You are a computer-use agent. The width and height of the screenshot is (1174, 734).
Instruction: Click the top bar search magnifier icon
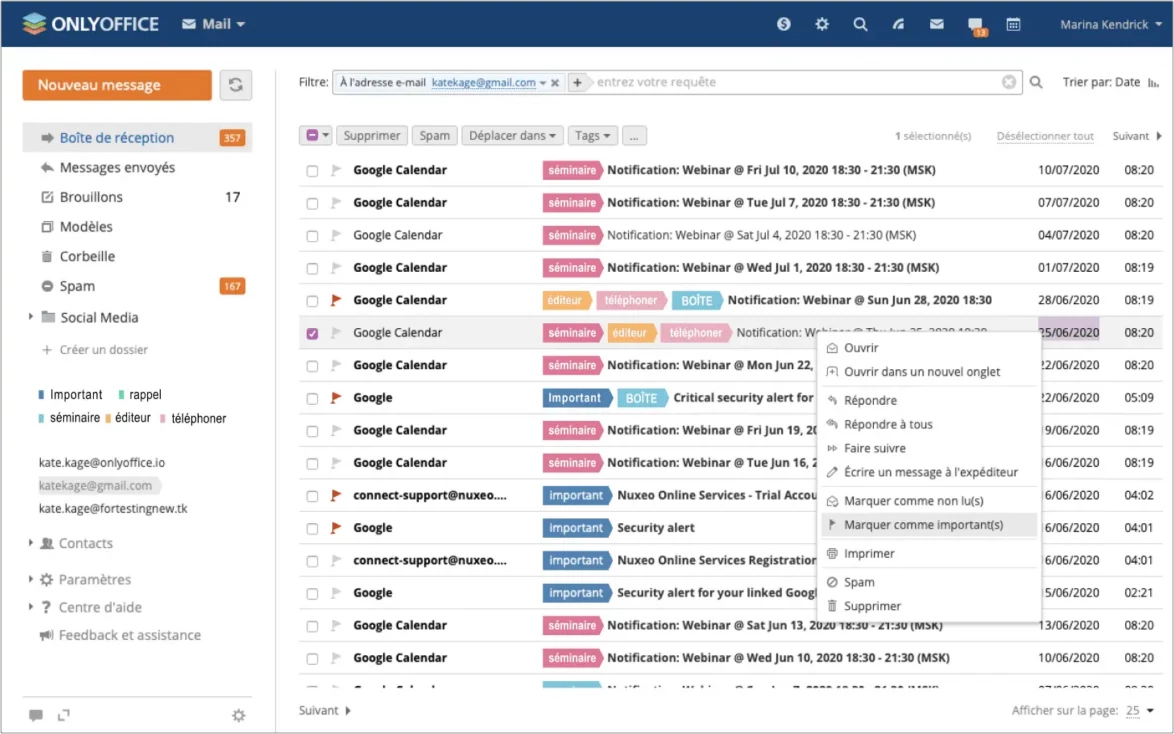point(860,24)
